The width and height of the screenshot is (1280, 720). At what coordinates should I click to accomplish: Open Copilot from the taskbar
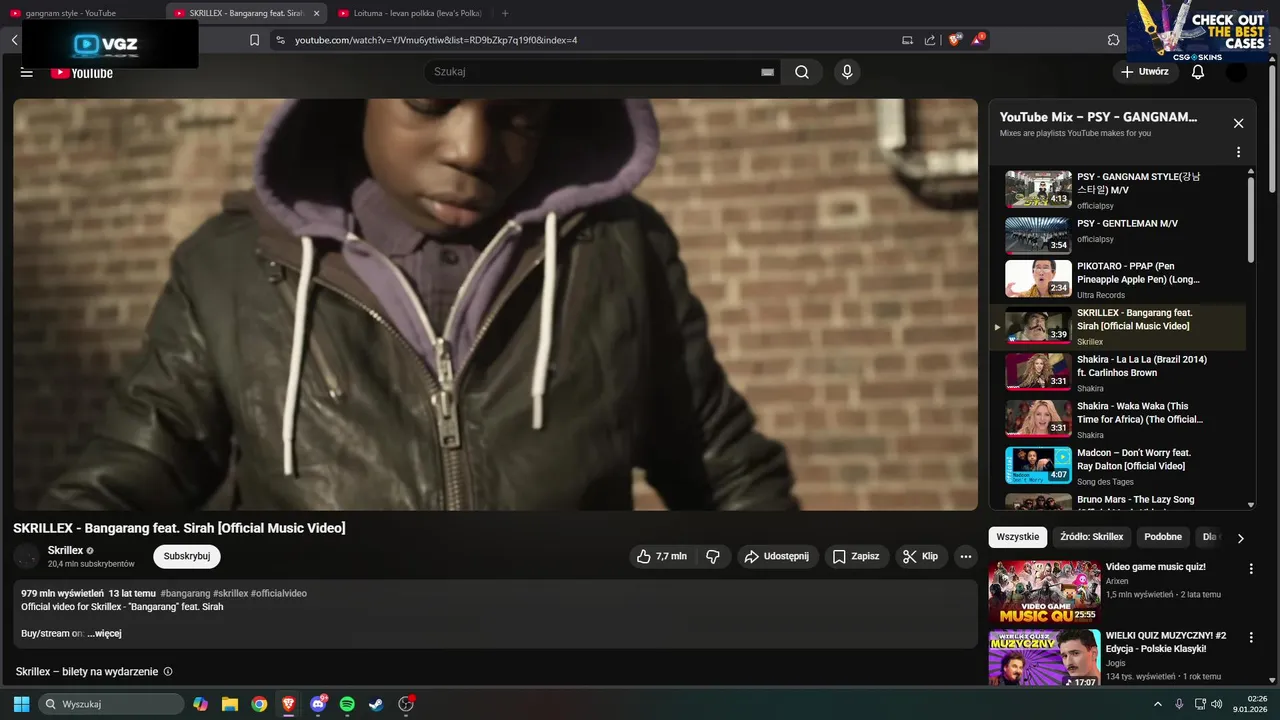[201, 704]
